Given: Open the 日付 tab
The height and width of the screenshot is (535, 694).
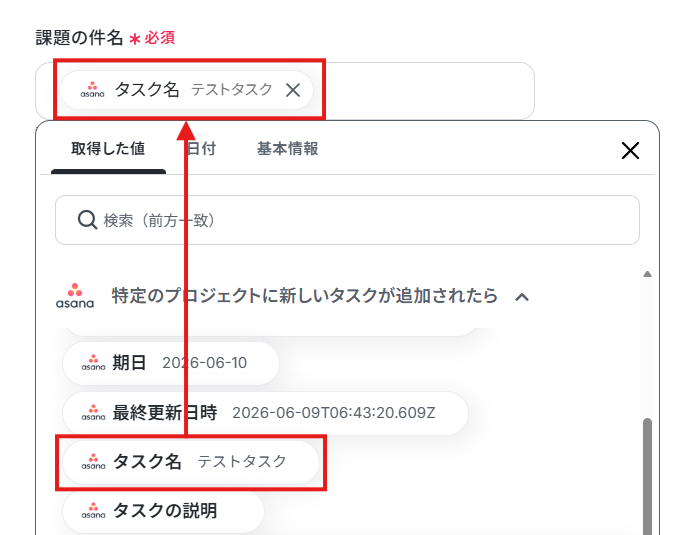Looking at the screenshot, I should tap(201, 149).
